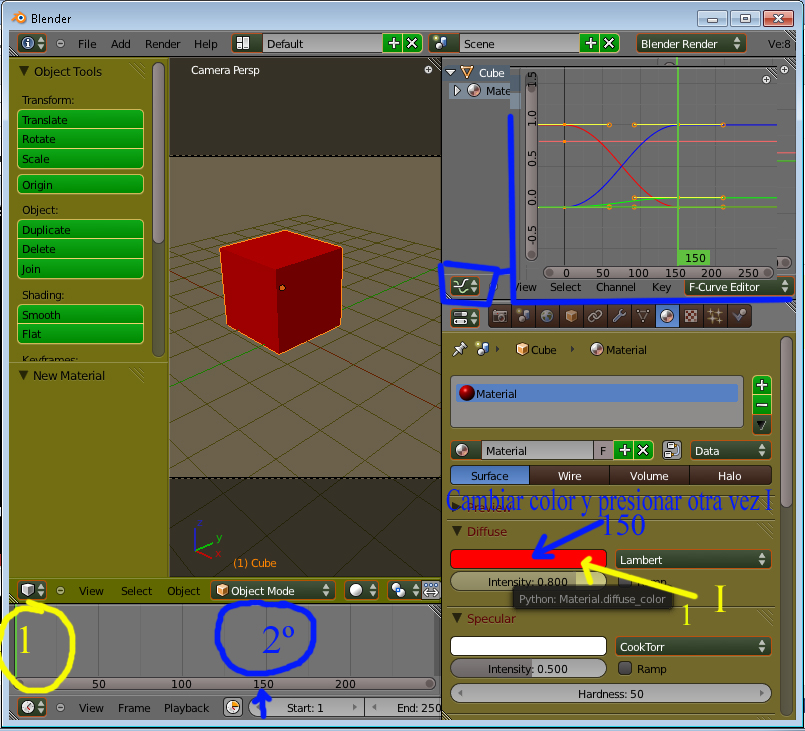
Task: Open the pivot point selector icon
Action: (x=404, y=590)
